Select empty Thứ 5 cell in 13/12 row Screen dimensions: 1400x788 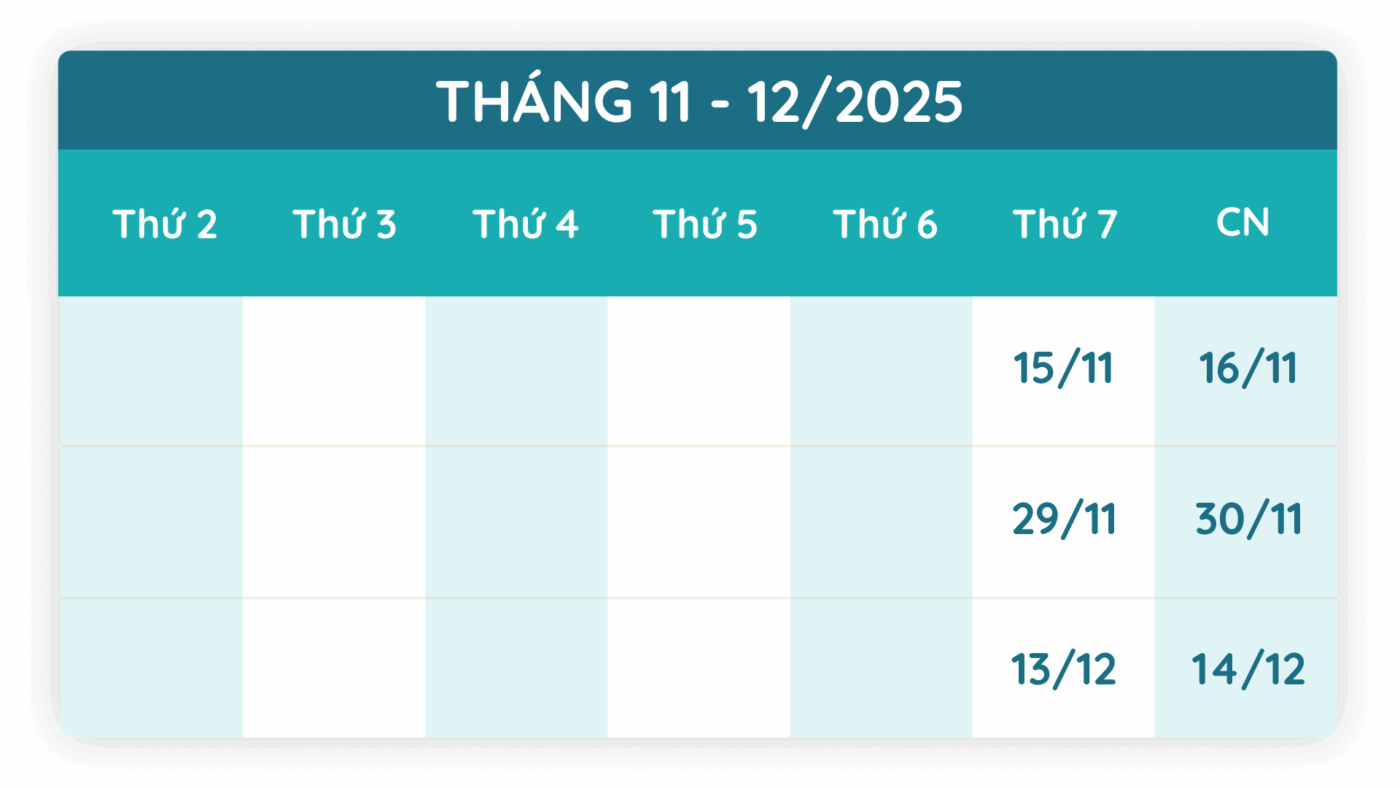(698, 668)
